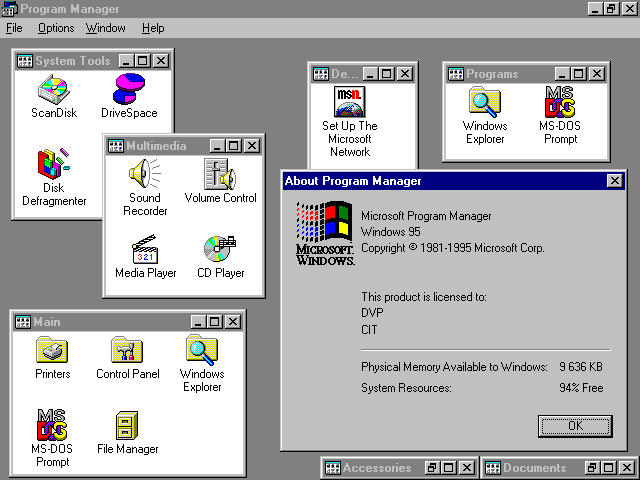The image size is (640, 480).
Task: Open the Control Panel icon
Action: pos(127,351)
